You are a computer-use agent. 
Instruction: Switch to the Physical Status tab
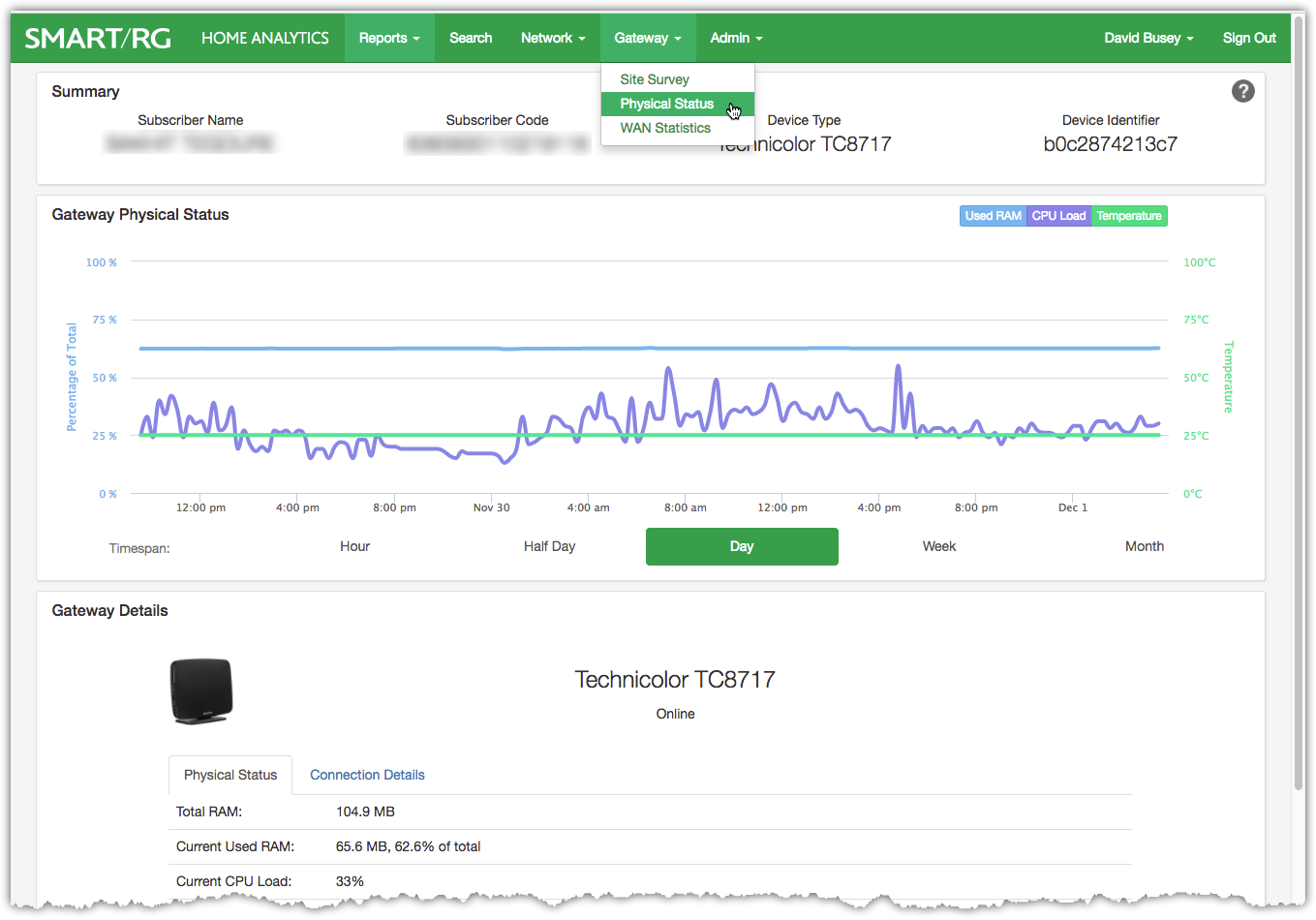[x=230, y=775]
